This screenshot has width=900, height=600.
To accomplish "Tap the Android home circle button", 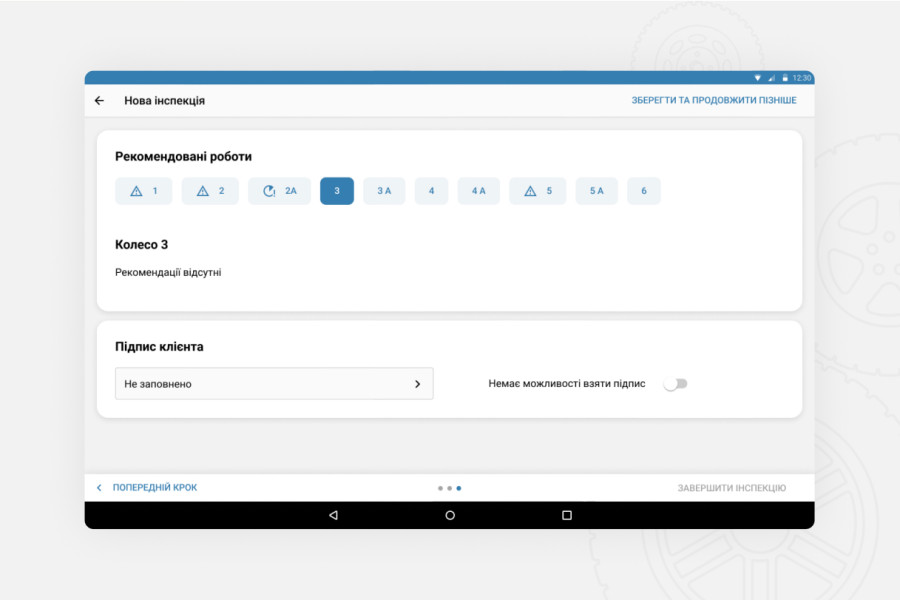I will coord(450,515).
